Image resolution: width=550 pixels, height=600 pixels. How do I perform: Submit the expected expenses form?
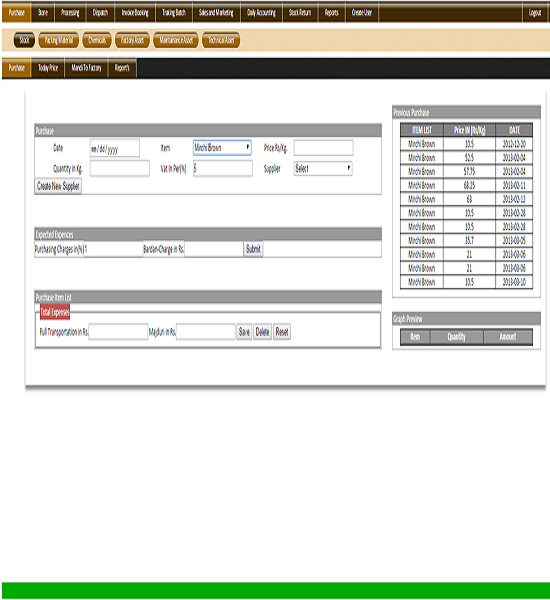coord(253,249)
